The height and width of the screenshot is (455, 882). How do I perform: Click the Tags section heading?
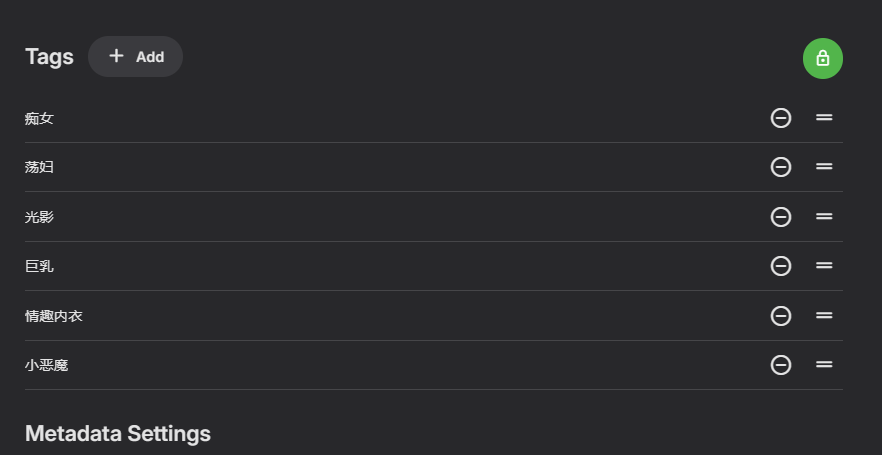pos(49,57)
